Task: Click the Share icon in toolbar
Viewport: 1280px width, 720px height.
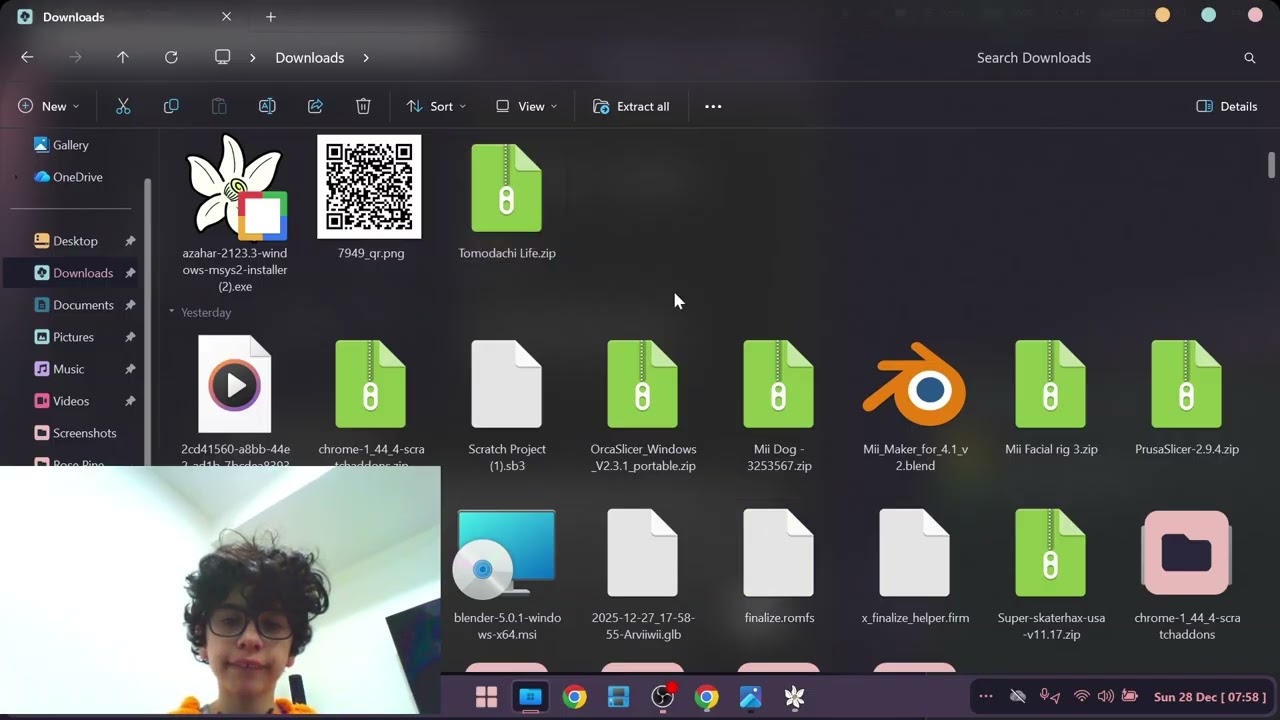Action: [315, 106]
